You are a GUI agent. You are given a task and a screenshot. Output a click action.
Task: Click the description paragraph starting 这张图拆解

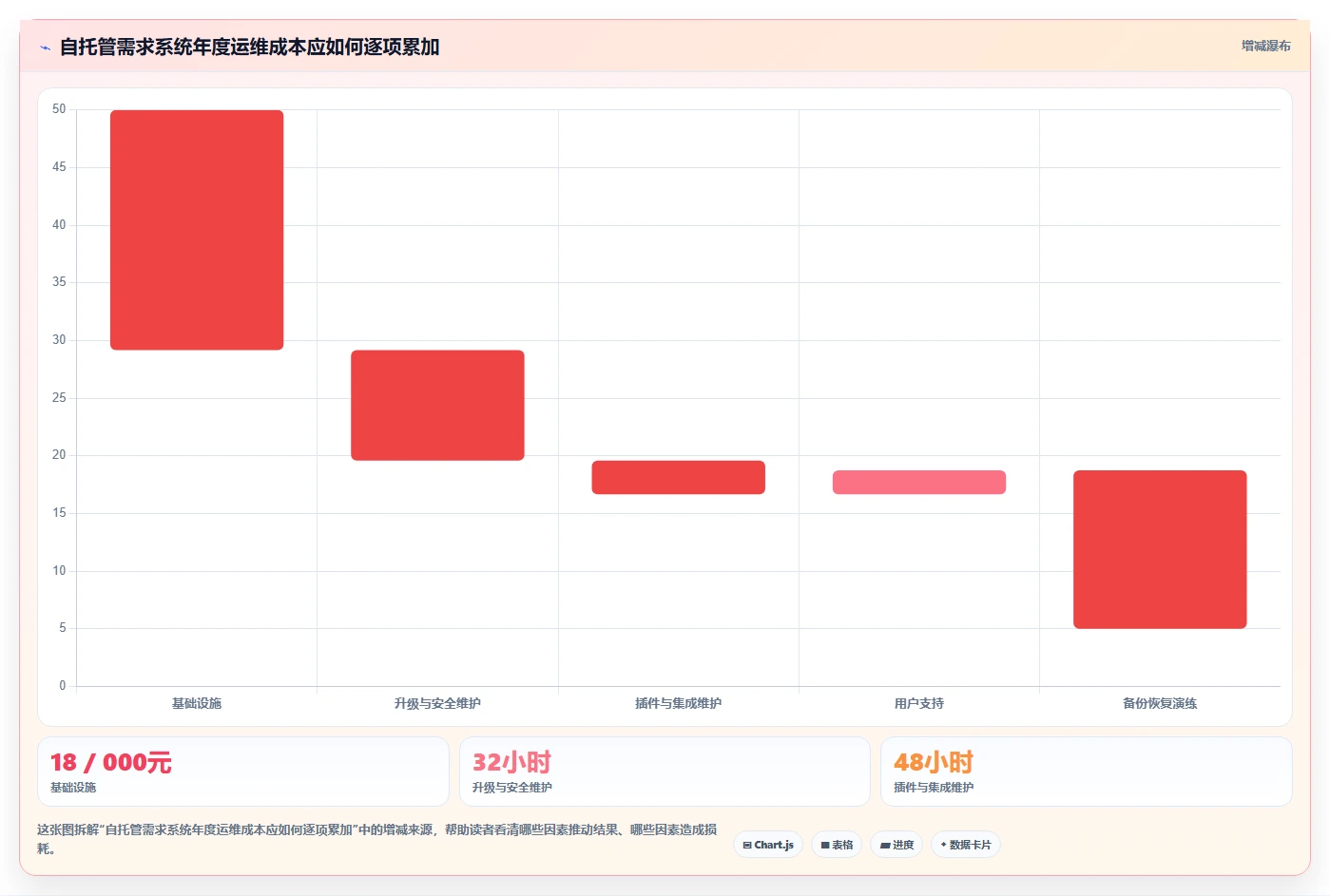point(377,839)
